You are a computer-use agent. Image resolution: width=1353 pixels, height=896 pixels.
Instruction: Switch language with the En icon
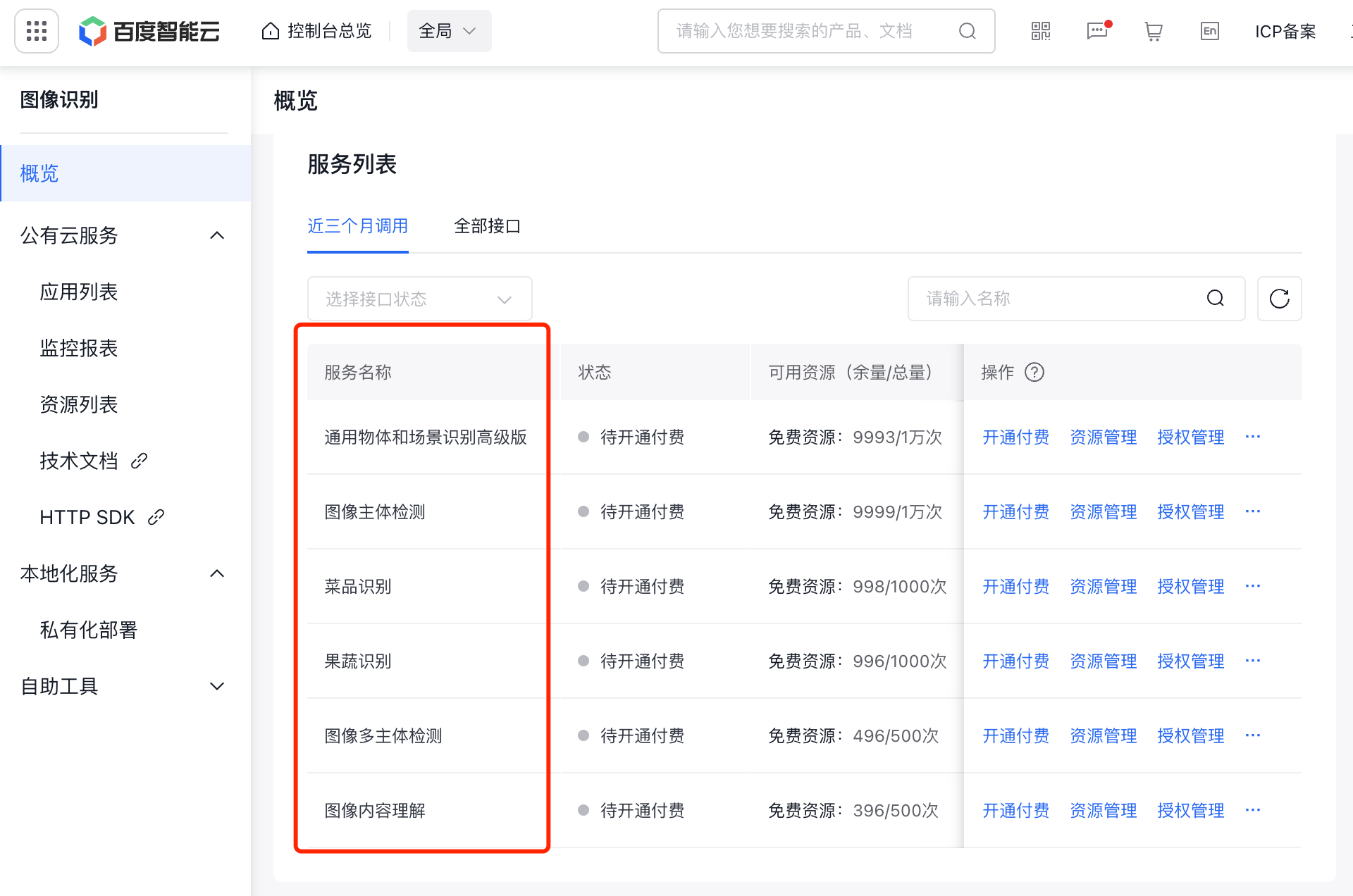click(x=1209, y=31)
